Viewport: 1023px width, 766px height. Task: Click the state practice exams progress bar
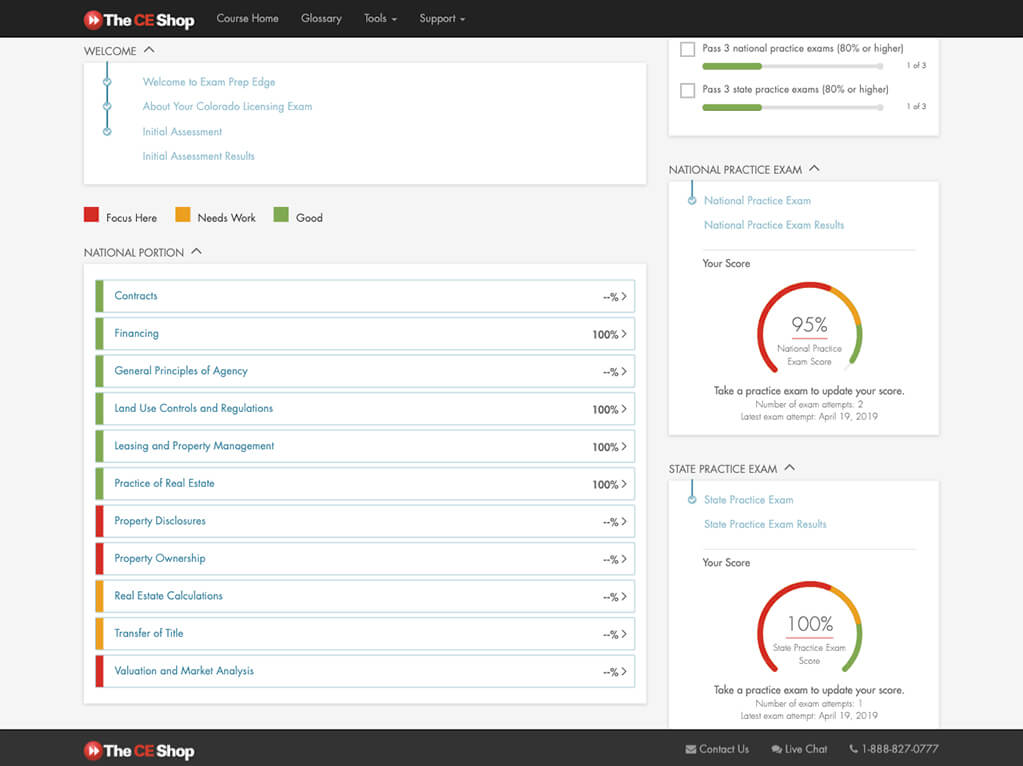pyautogui.click(x=792, y=107)
